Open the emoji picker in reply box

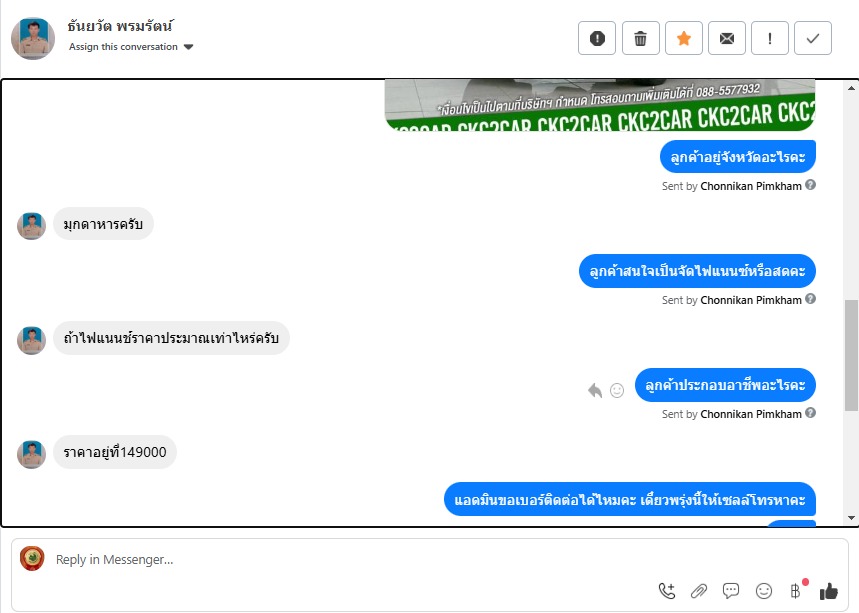pyautogui.click(x=764, y=591)
